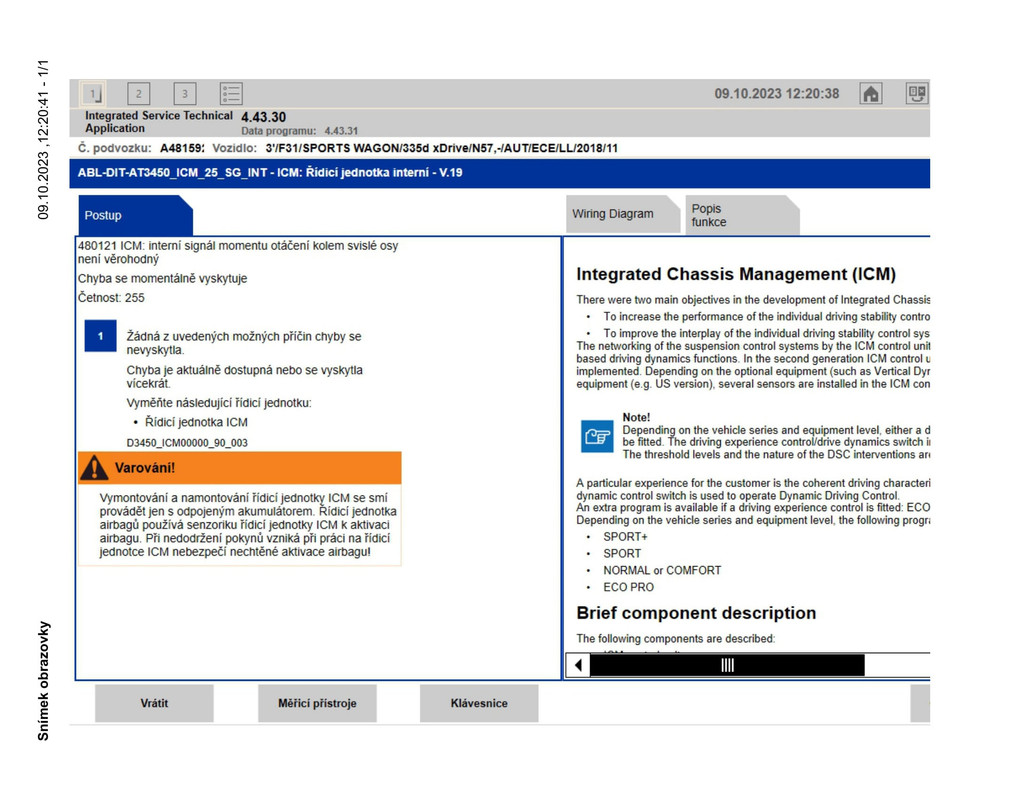Screen dimensions: 1035x800
Task: Click the fault text '480121 ICM: interní signál'
Action: tap(238, 252)
